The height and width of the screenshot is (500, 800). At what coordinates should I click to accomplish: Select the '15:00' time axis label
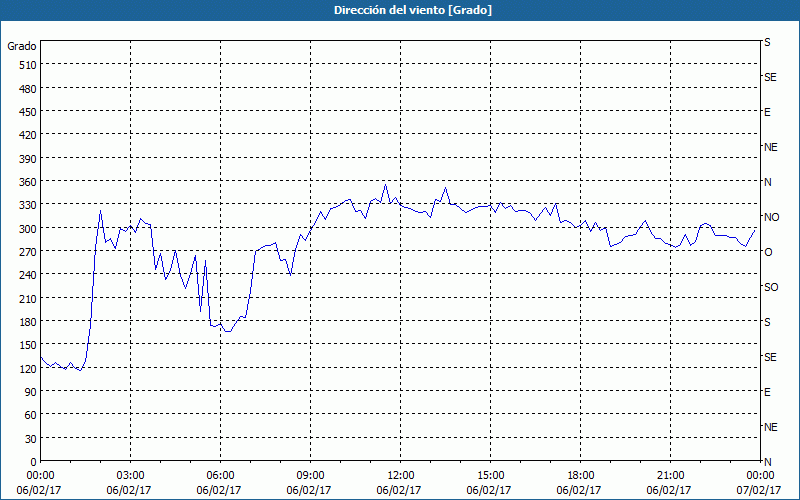[490, 476]
